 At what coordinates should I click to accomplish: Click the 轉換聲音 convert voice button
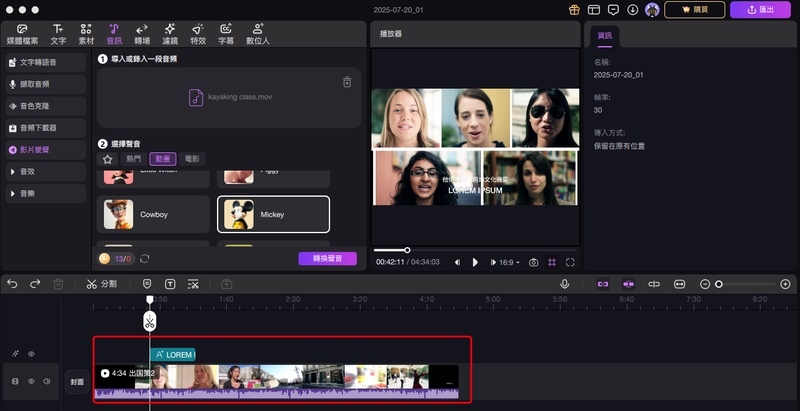[x=328, y=259]
